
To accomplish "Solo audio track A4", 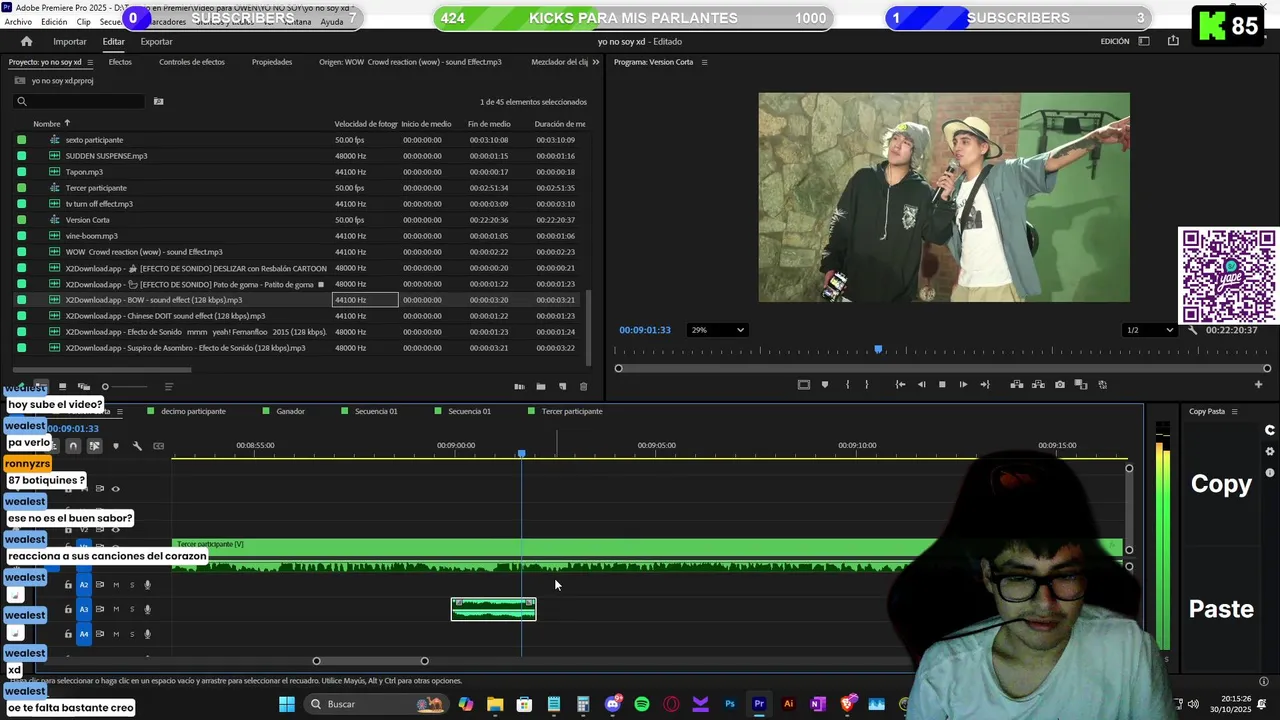I will coord(131,634).
